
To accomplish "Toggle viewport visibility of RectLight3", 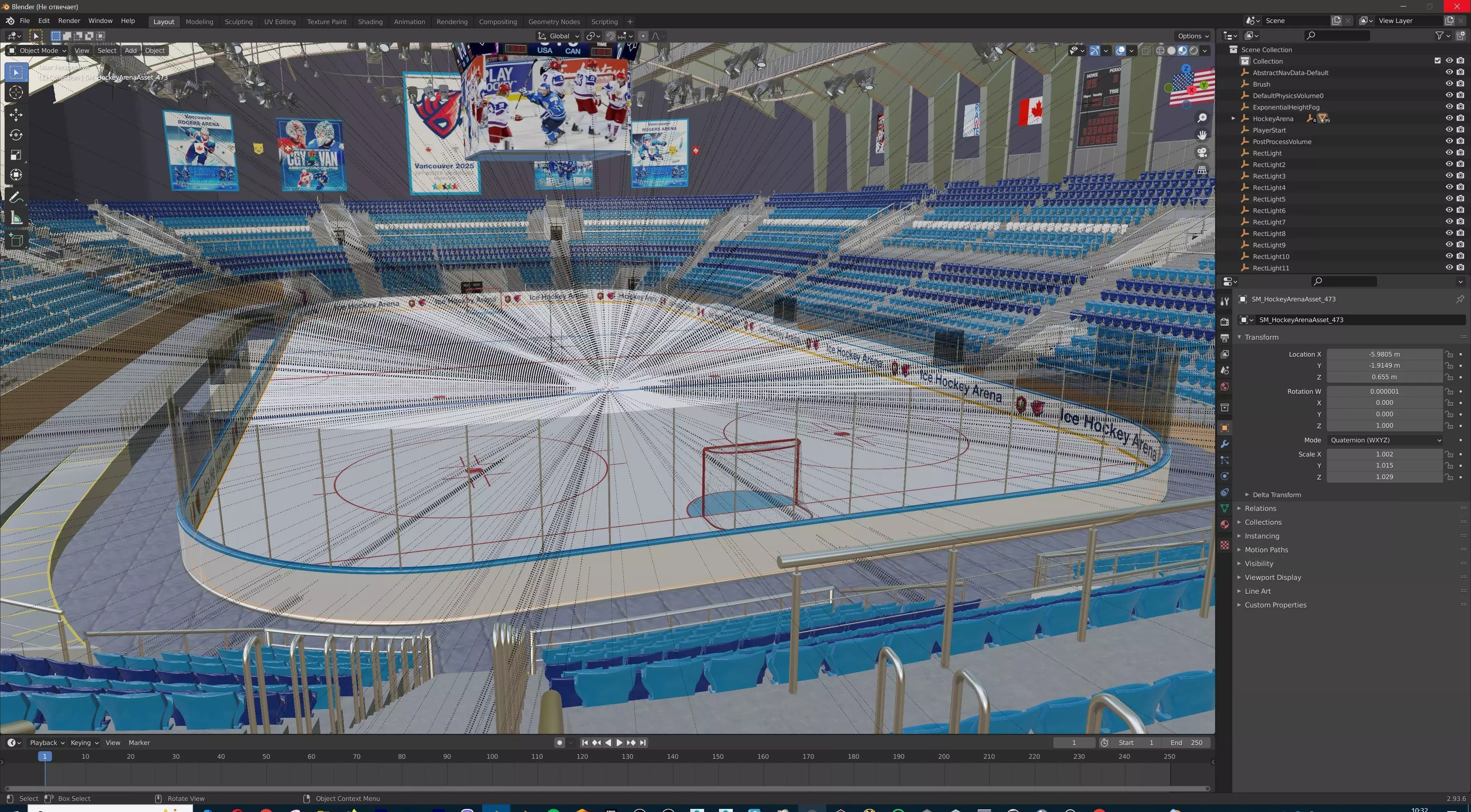I will pos(1449,175).
